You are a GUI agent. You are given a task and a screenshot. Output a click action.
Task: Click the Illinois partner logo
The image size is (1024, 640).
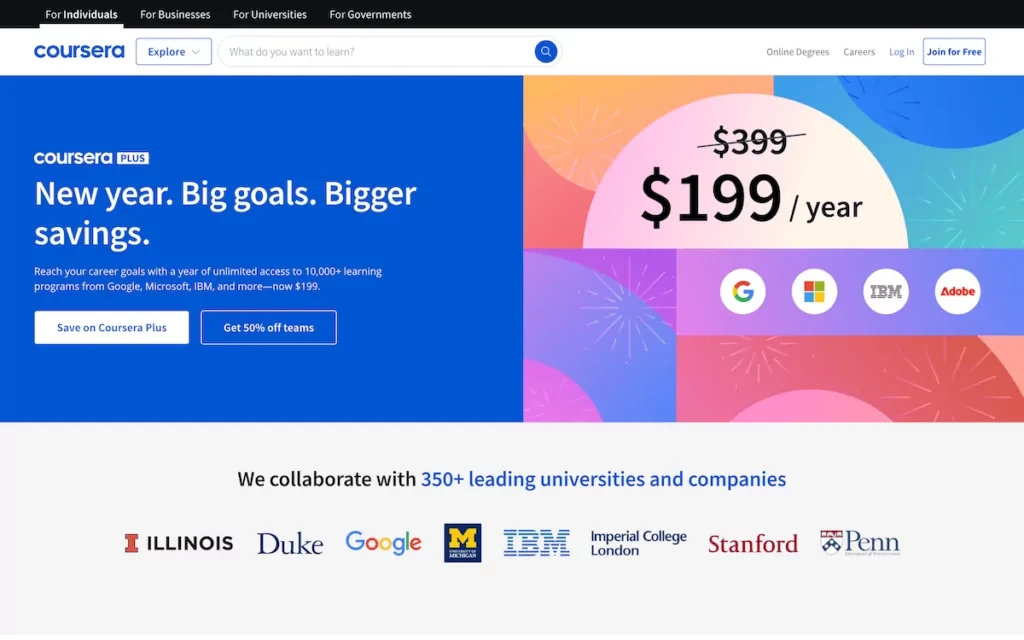coord(179,543)
